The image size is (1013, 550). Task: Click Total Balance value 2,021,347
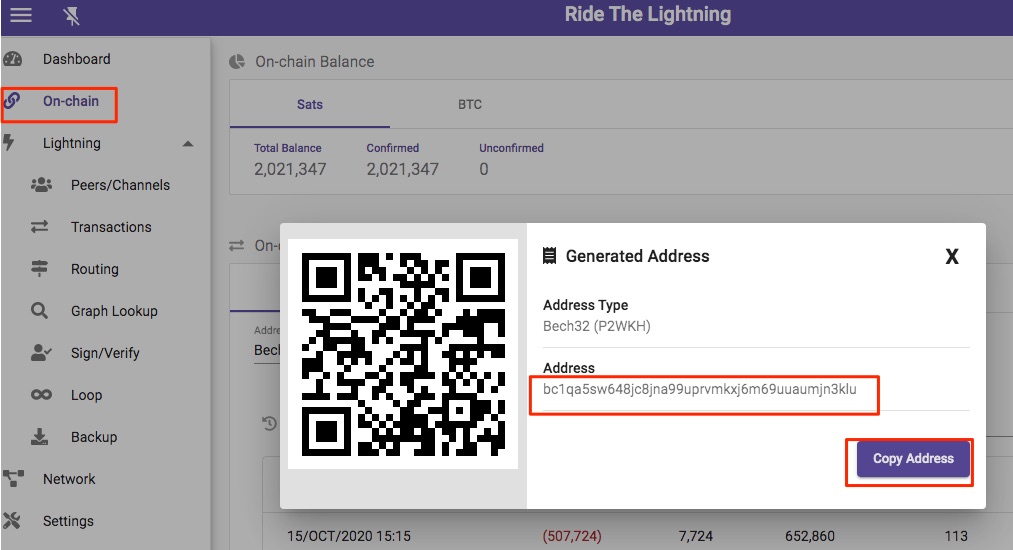pyautogui.click(x=290, y=169)
